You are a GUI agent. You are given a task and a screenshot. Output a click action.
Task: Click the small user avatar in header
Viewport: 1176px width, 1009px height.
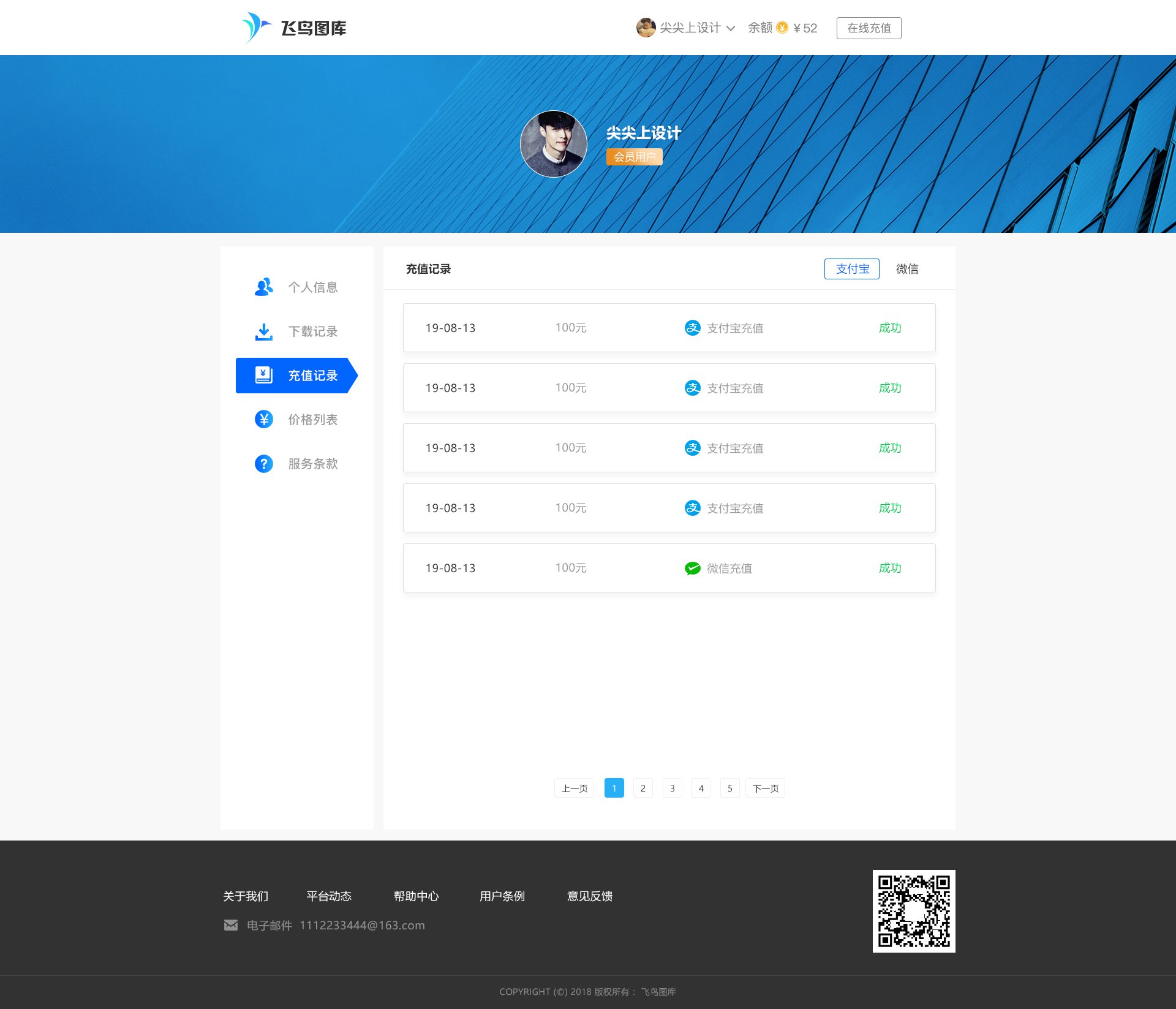point(646,28)
